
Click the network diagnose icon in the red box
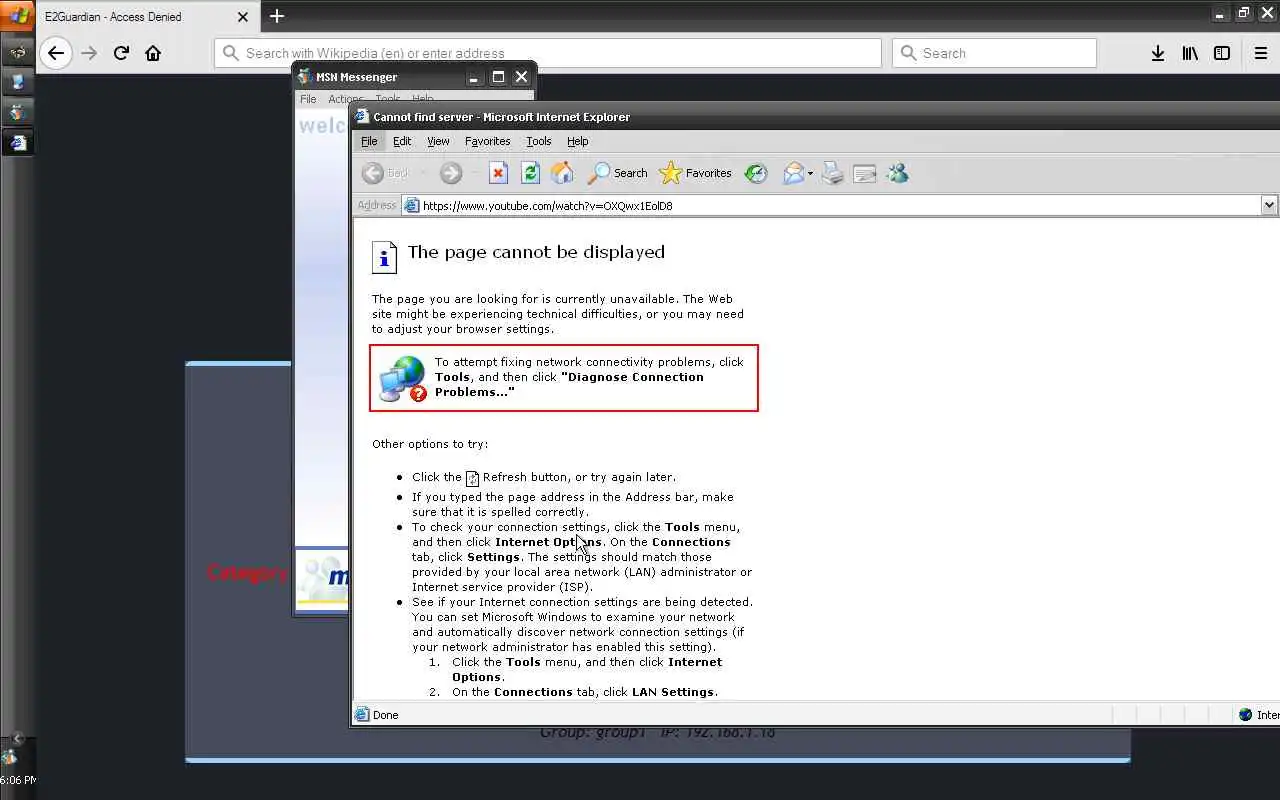[402, 379]
